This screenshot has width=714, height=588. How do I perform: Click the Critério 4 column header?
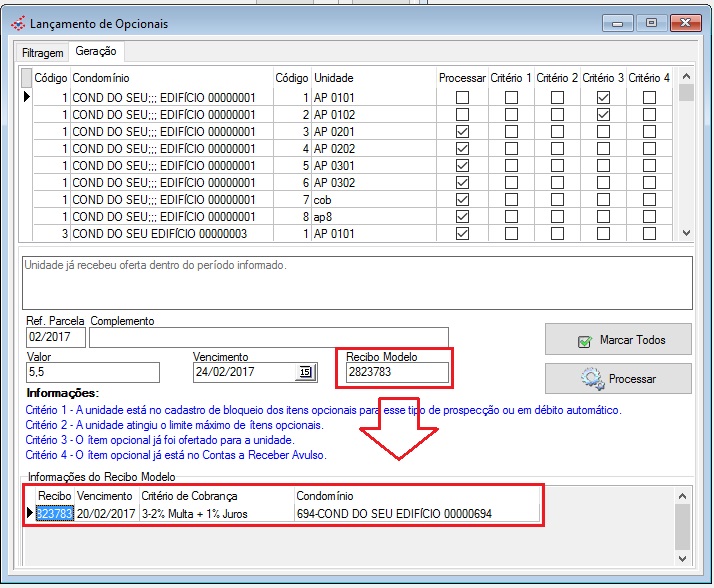click(x=649, y=78)
